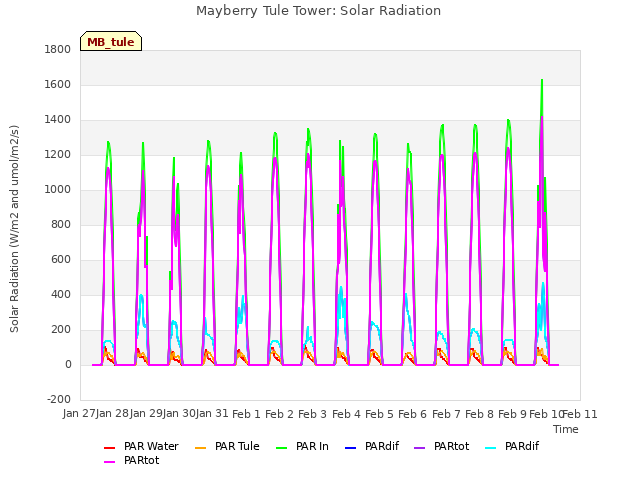Click the 0 y-axis tick label
The height and width of the screenshot is (480, 640).
pyautogui.click(x=68, y=364)
